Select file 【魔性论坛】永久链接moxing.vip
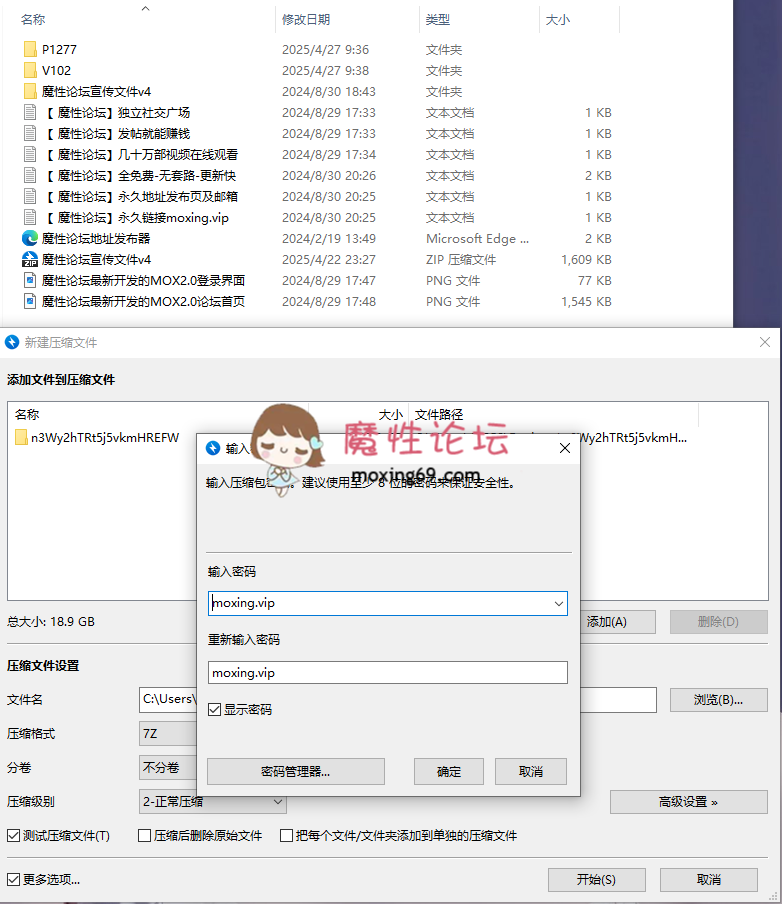782x904 pixels. [136, 218]
